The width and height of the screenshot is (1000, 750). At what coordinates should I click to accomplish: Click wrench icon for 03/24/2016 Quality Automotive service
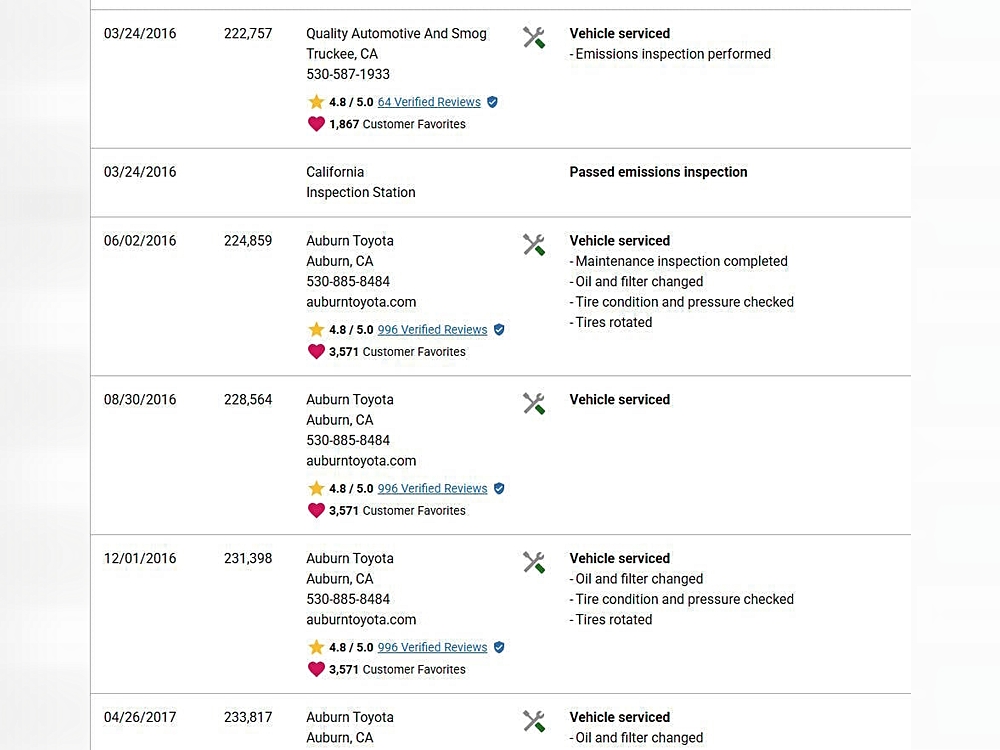534,38
